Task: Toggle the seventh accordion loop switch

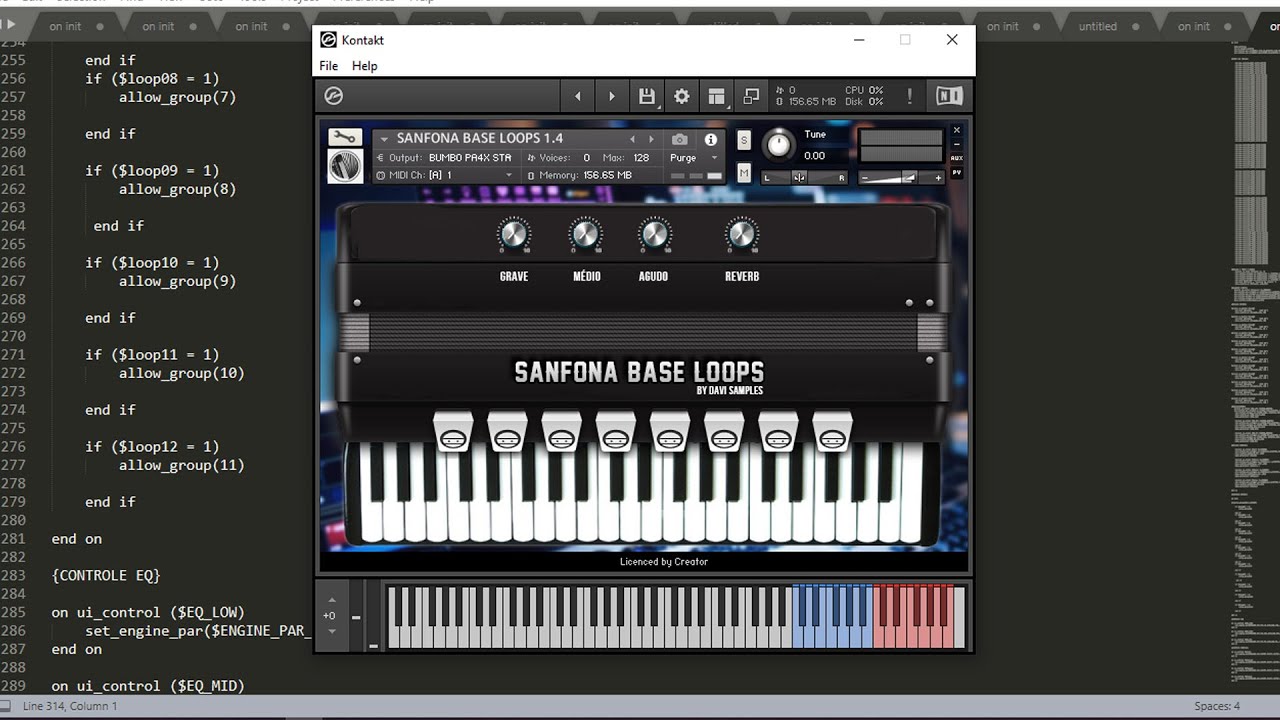Action: click(x=778, y=430)
